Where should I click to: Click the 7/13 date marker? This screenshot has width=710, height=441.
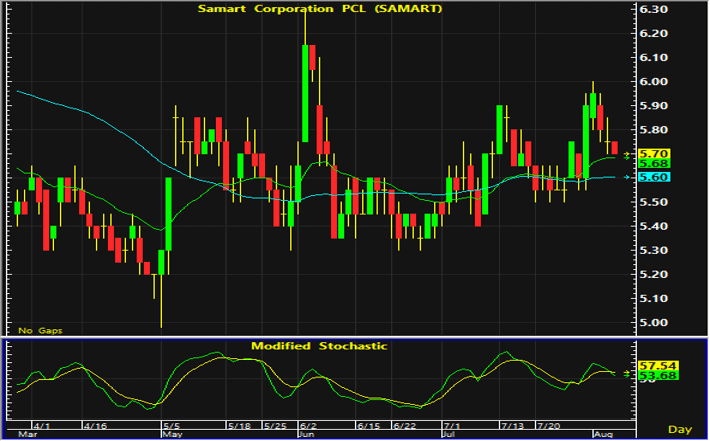[512, 426]
